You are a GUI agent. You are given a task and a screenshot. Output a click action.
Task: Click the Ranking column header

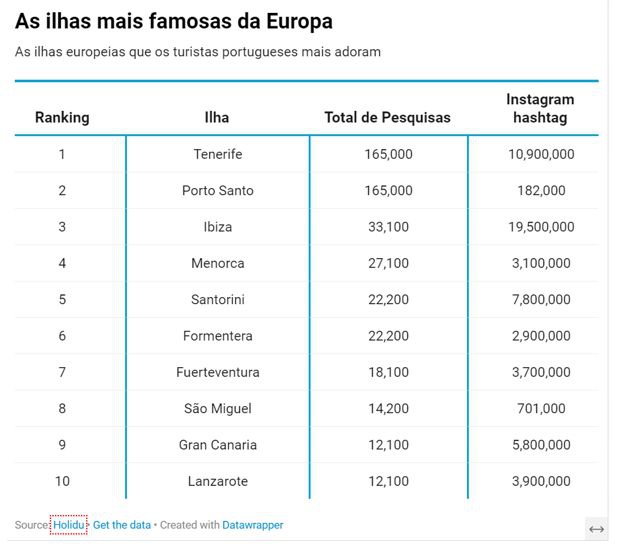pyautogui.click(x=62, y=117)
